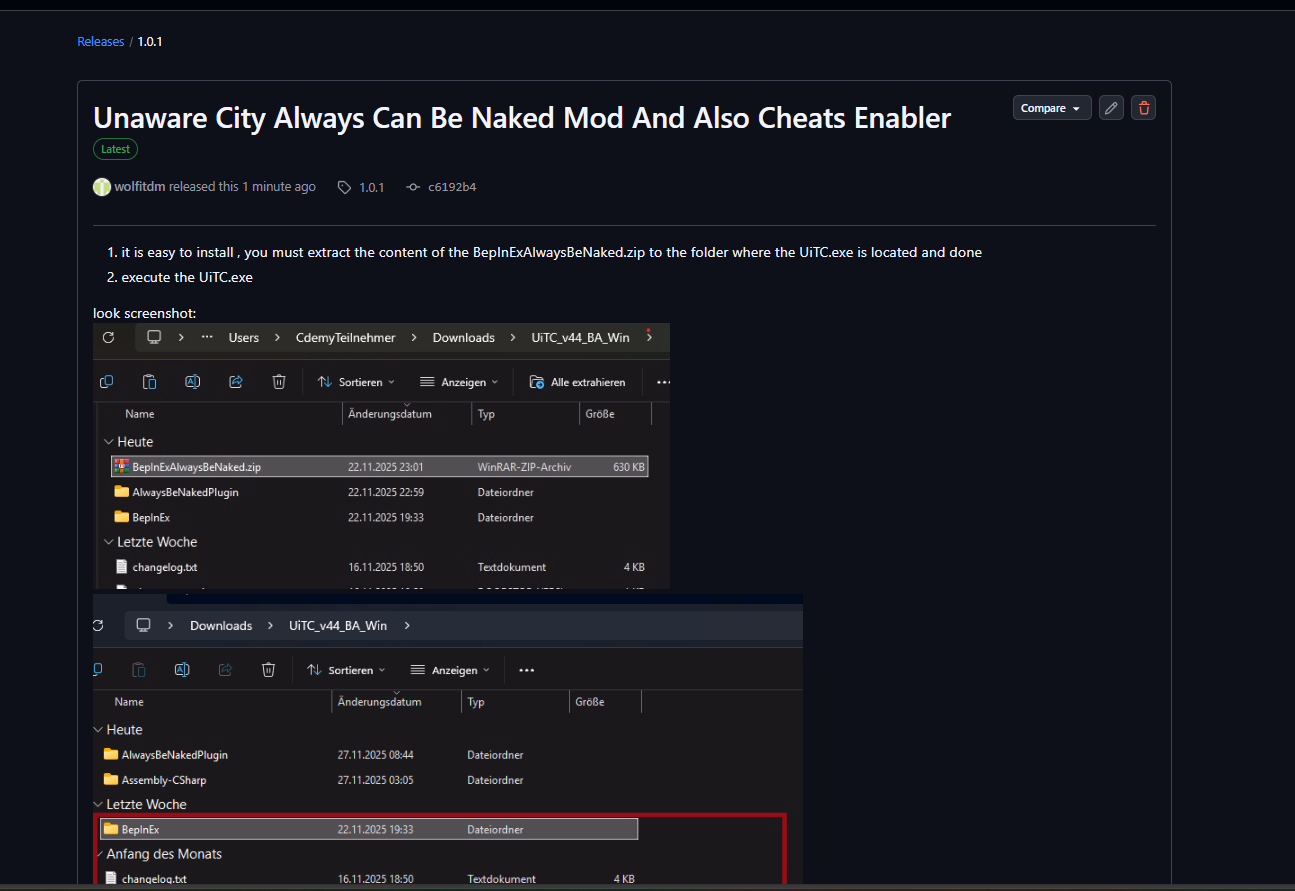
Task: Click the trash icon in the Alle extrahieren toolbar
Action: (x=279, y=382)
